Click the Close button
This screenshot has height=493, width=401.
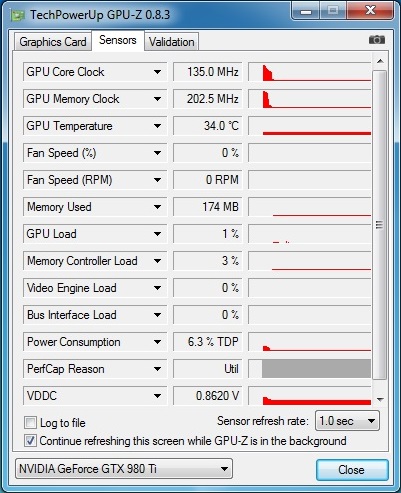coord(352,470)
